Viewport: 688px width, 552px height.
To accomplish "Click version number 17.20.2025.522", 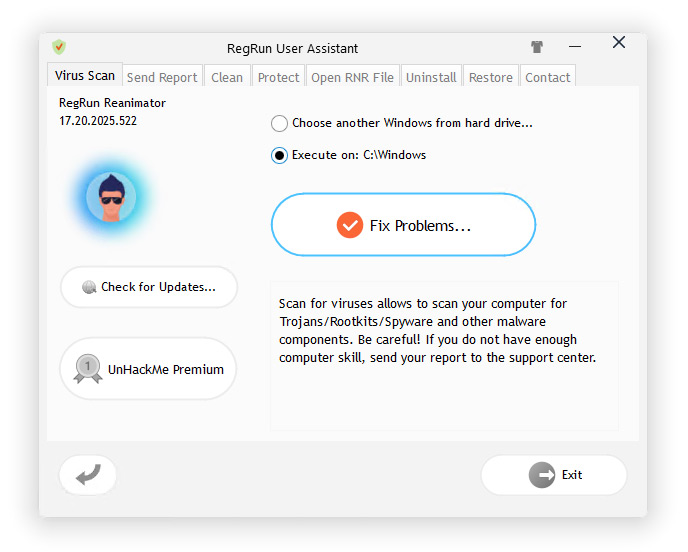I will click(x=98, y=121).
